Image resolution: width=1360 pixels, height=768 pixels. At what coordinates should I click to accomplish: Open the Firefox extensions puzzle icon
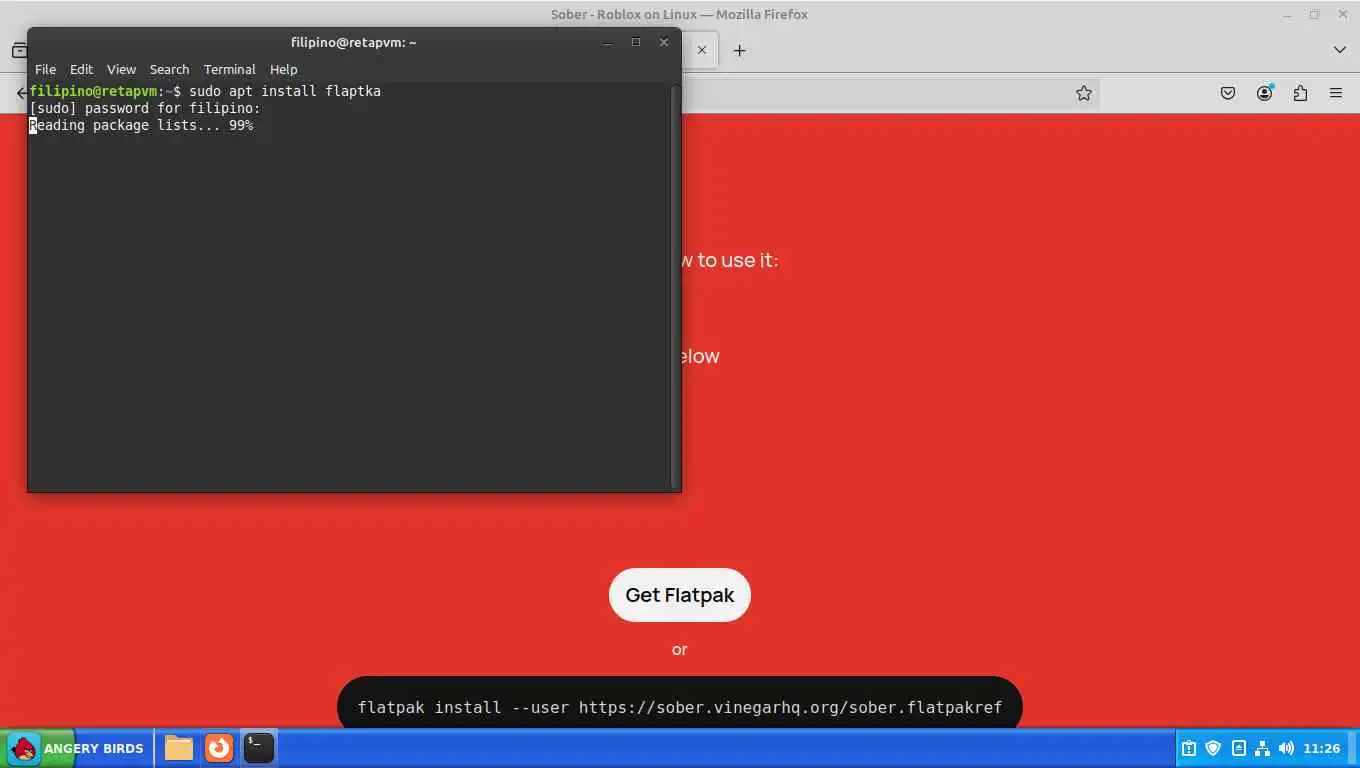[1300, 93]
